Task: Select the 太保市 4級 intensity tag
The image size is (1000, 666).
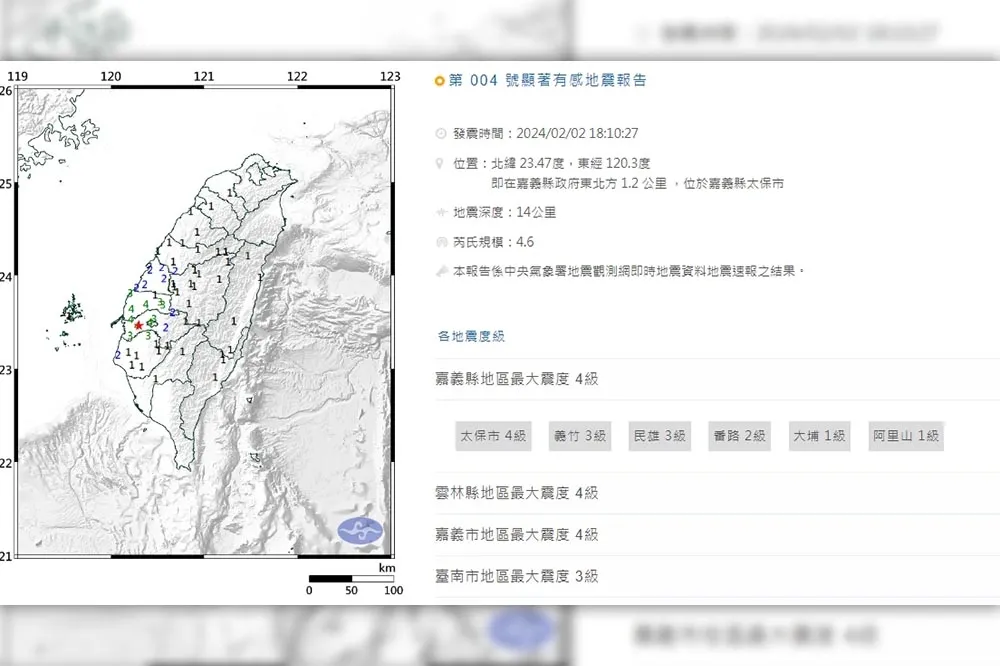Action: click(x=493, y=436)
